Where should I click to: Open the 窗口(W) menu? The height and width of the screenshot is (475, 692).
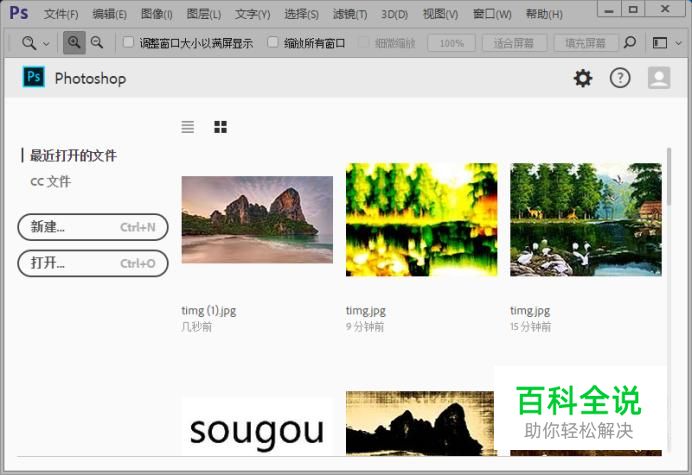point(492,14)
